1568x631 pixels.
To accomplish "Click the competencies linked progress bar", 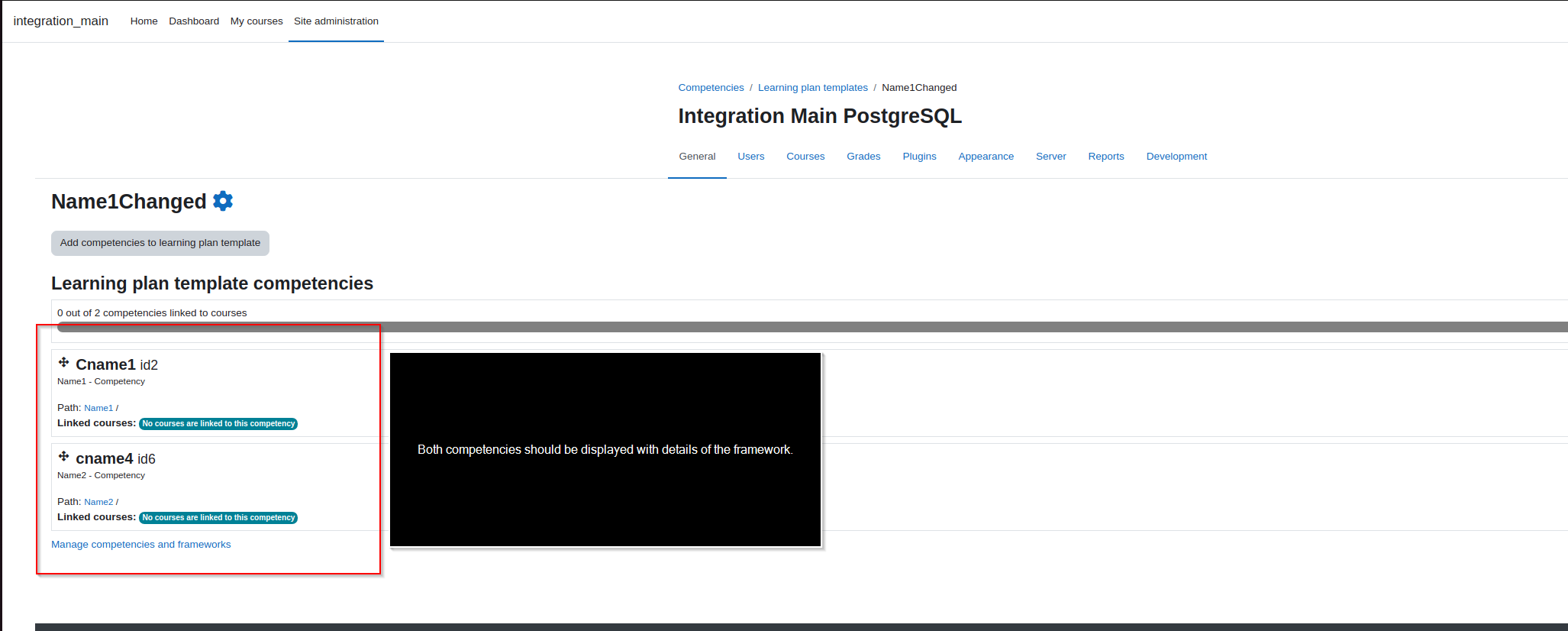I will [x=812, y=327].
